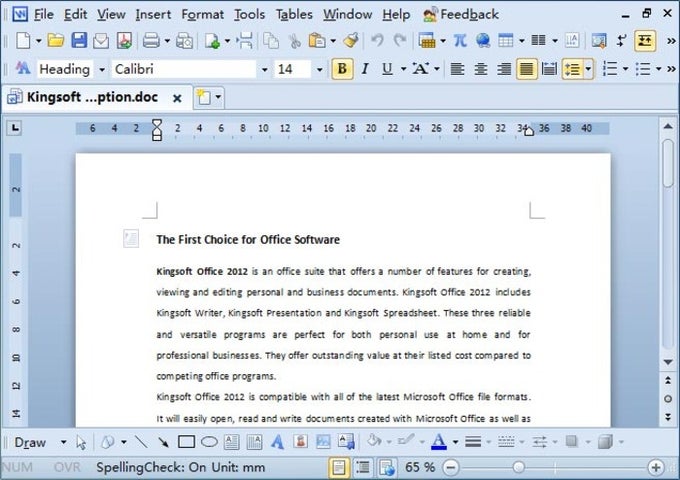Toggle Italic formatting
The height and width of the screenshot is (480, 680).
tap(365, 69)
